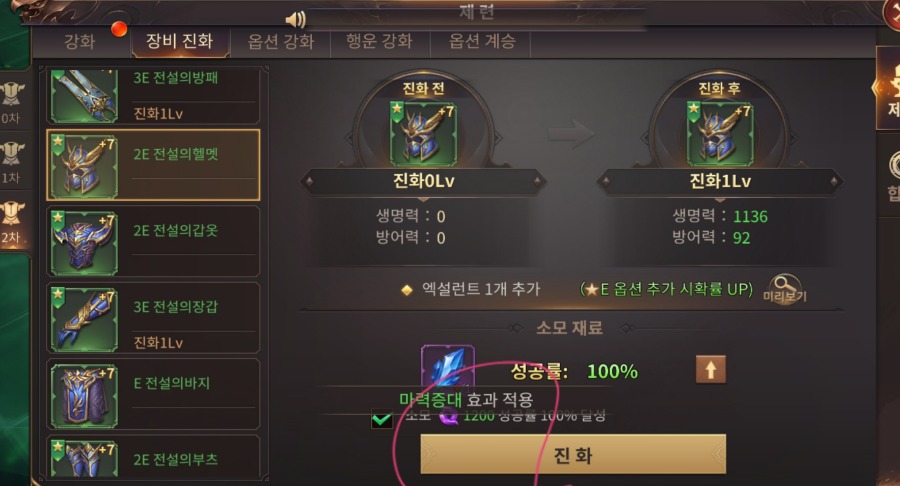Switch to the 옵션 강화 tab
This screenshot has width=900, height=486.
(281, 41)
